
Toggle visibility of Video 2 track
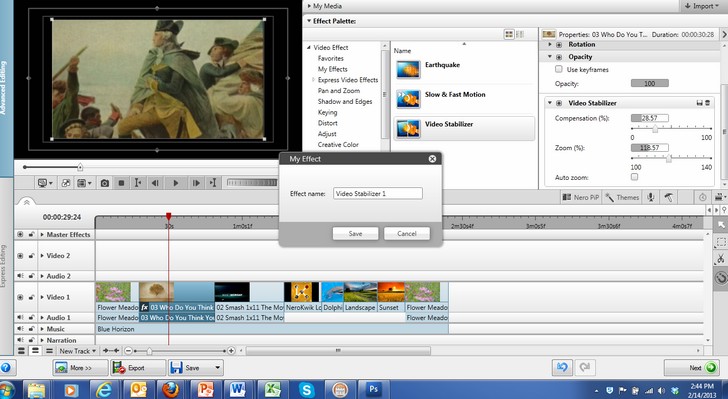tap(20, 256)
